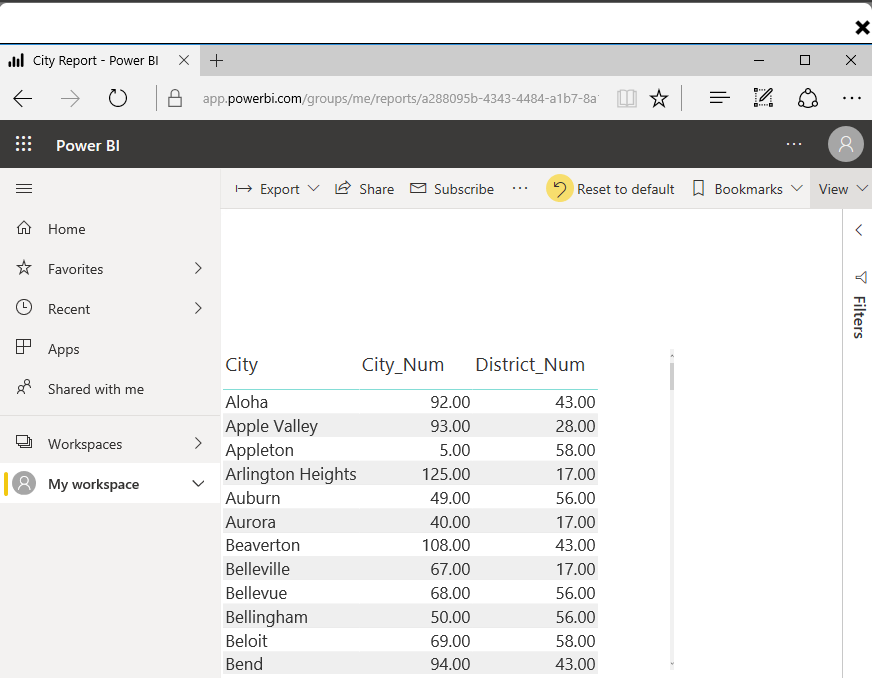Select the Subscribe icon
Screen dimensions: 872x678
point(416,188)
